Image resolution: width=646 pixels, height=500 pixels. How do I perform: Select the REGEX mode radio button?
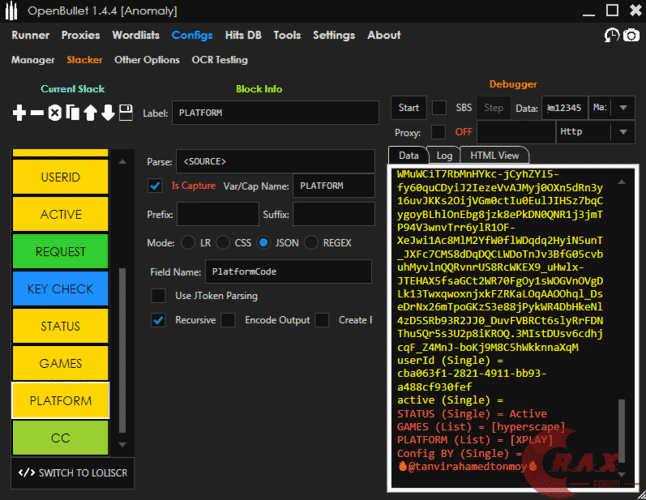312,242
